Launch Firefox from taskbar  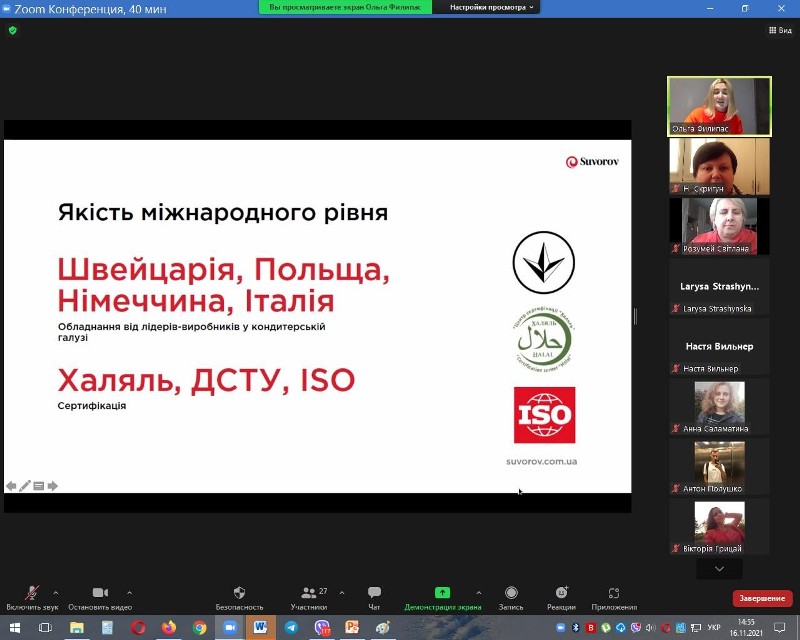pyautogui.click(x=168, y=627)
